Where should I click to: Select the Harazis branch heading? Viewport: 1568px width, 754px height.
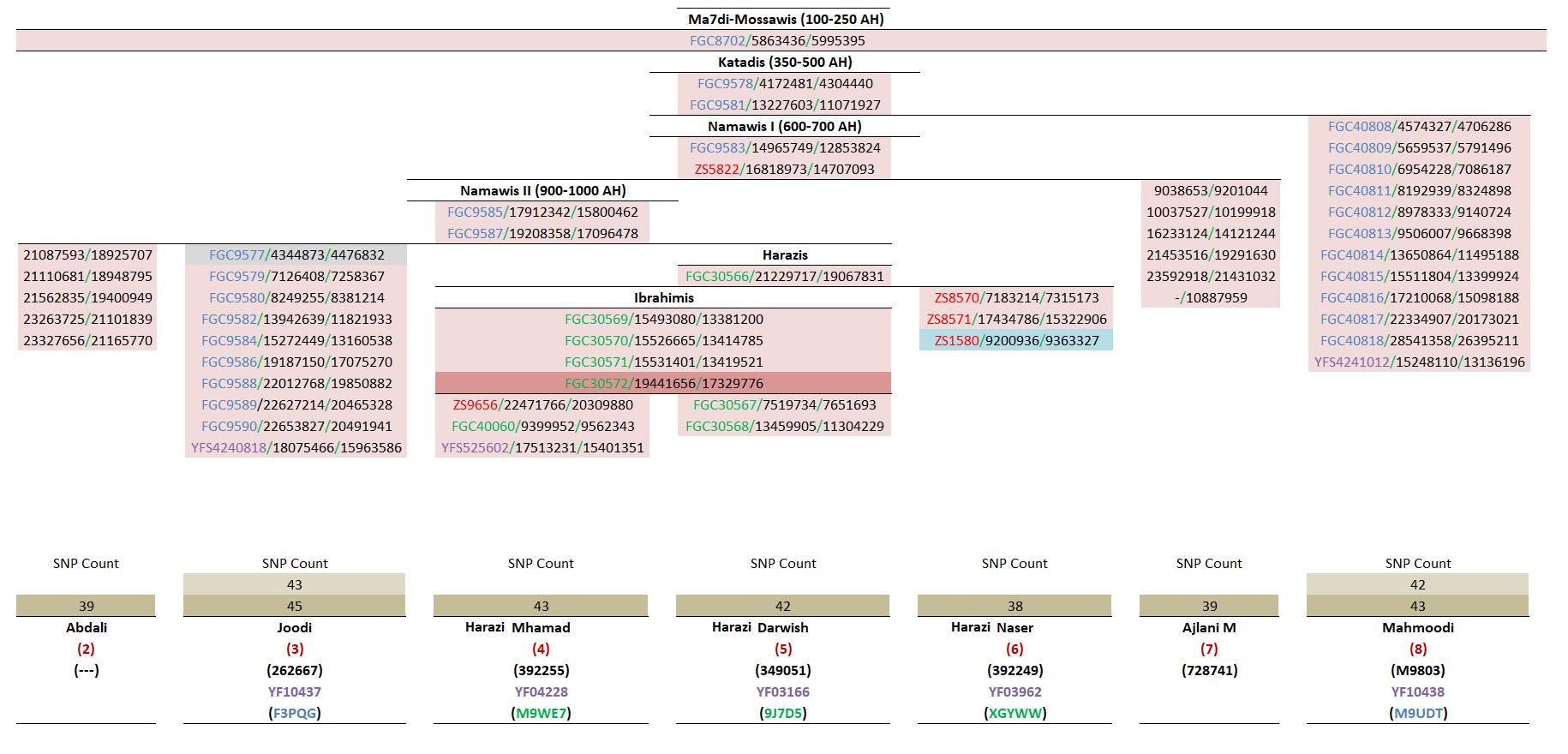[784, 254]
